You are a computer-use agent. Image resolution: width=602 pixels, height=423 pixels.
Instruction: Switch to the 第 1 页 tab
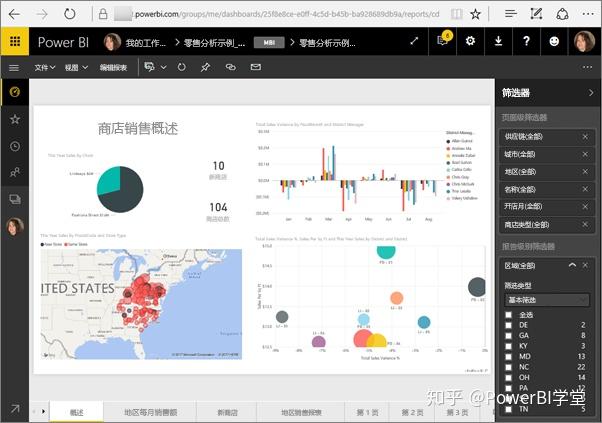[367, 412]
